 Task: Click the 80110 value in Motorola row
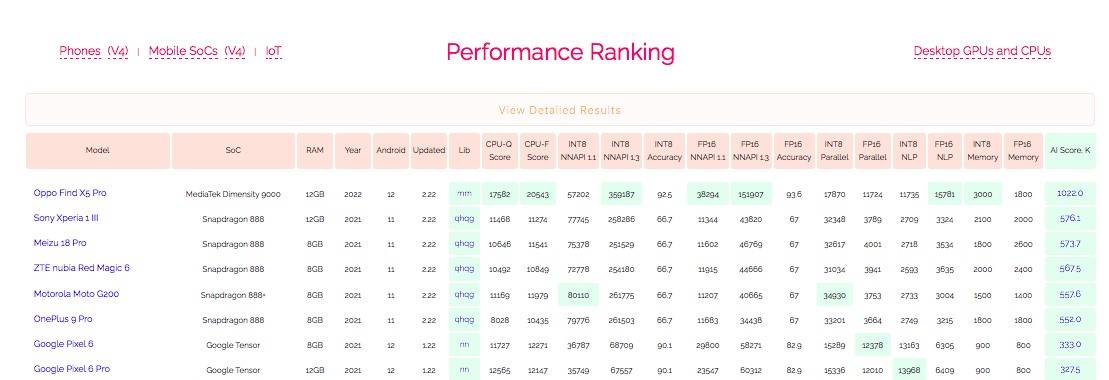[x=578, y=294]
